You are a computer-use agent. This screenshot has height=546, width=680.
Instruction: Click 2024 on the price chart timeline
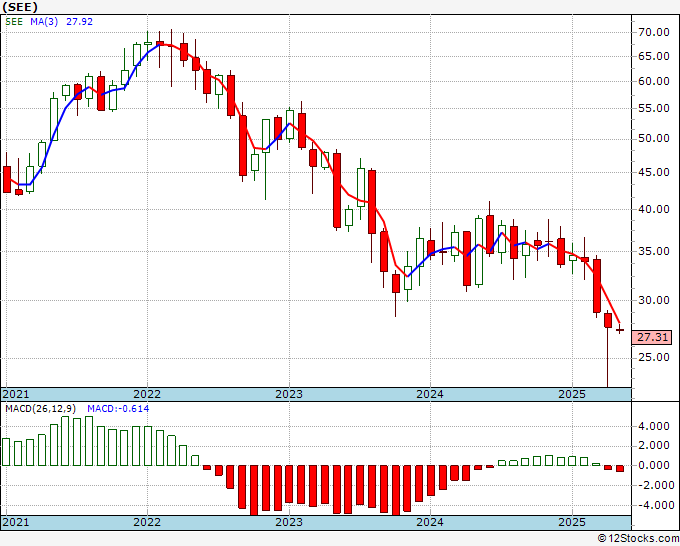430,394
